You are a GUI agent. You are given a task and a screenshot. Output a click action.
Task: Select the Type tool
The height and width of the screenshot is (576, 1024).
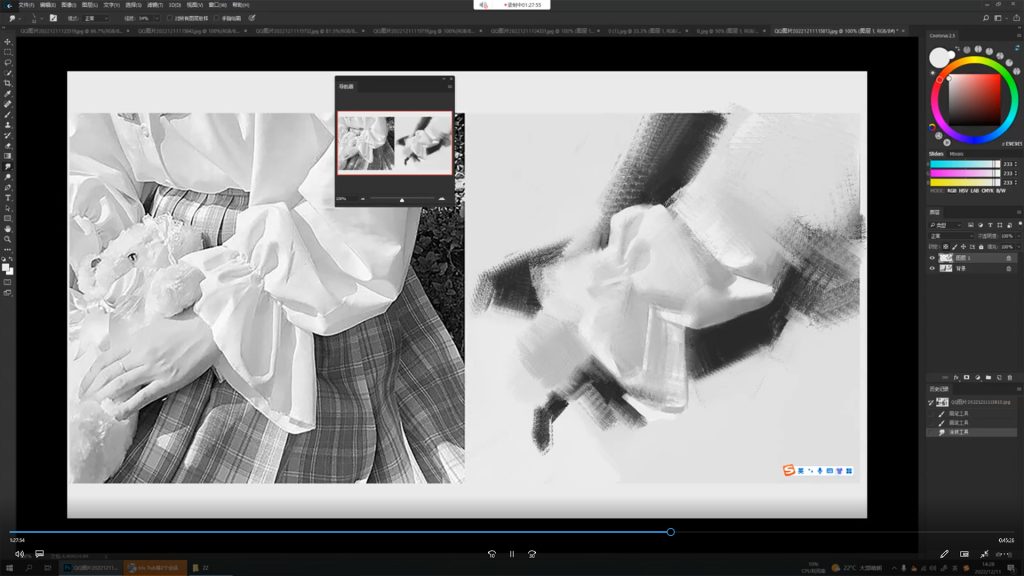8,197
